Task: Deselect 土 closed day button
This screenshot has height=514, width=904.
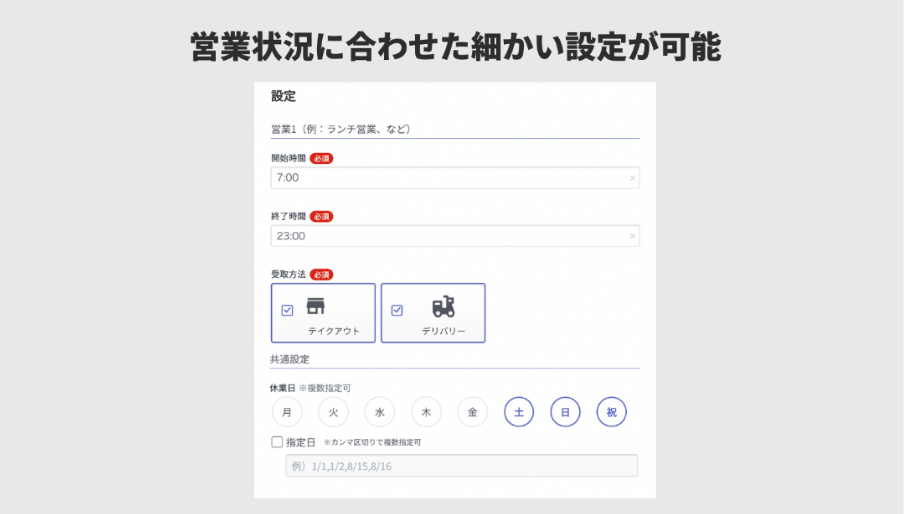Action: point(519,412)
